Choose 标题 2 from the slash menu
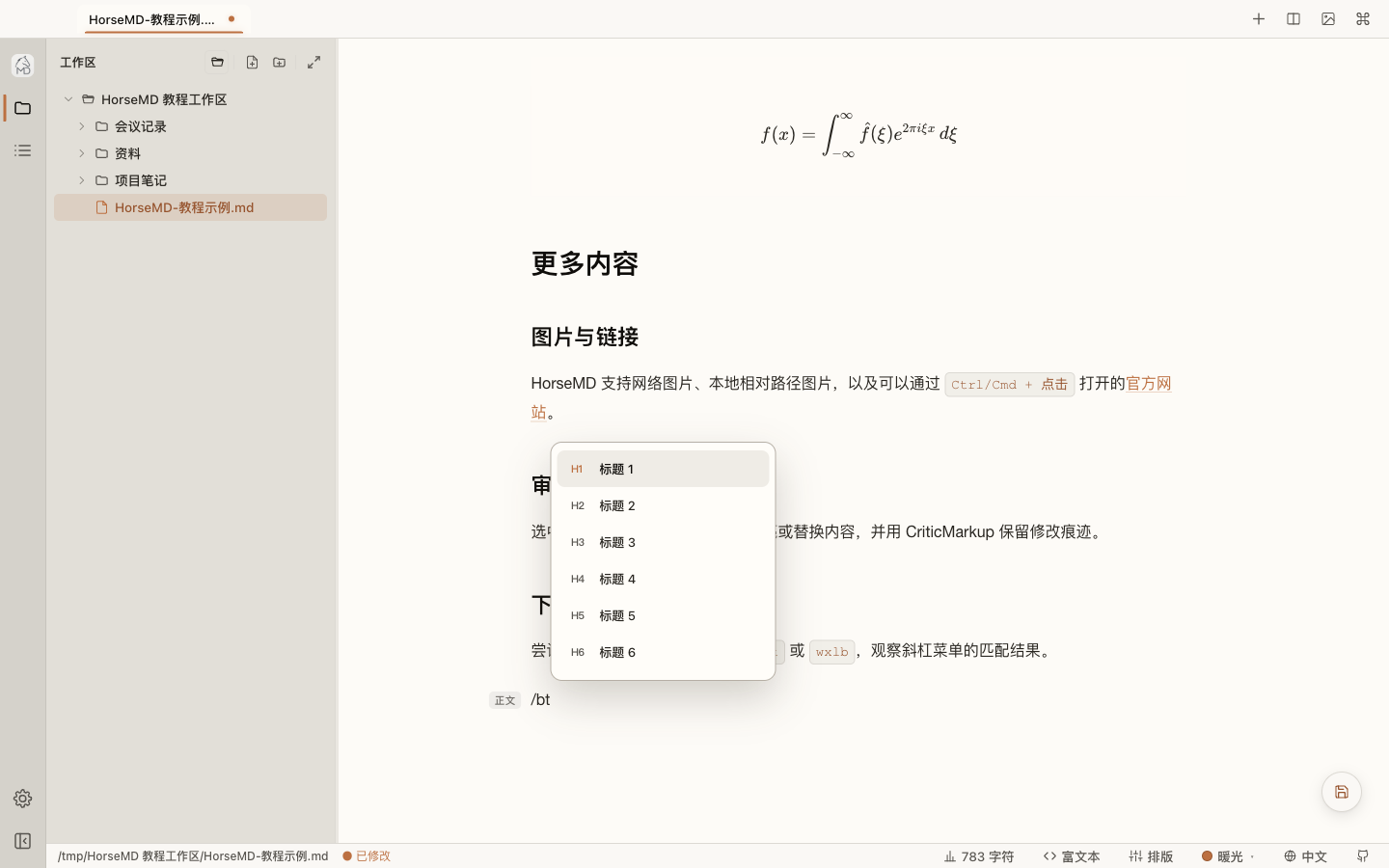 (663, 505)
